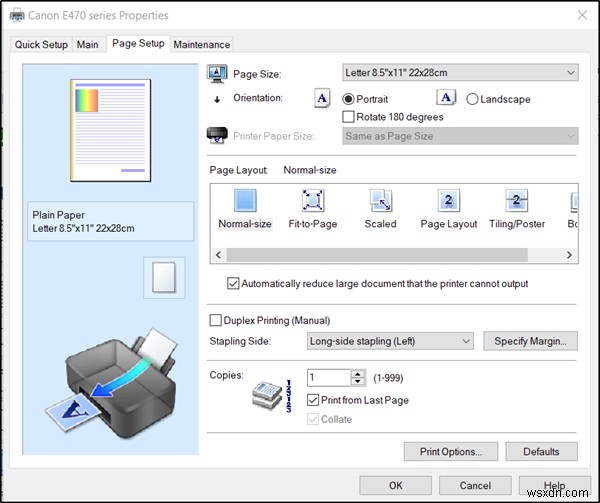Close the Canon E470 Properties window

tap(582, 15)
